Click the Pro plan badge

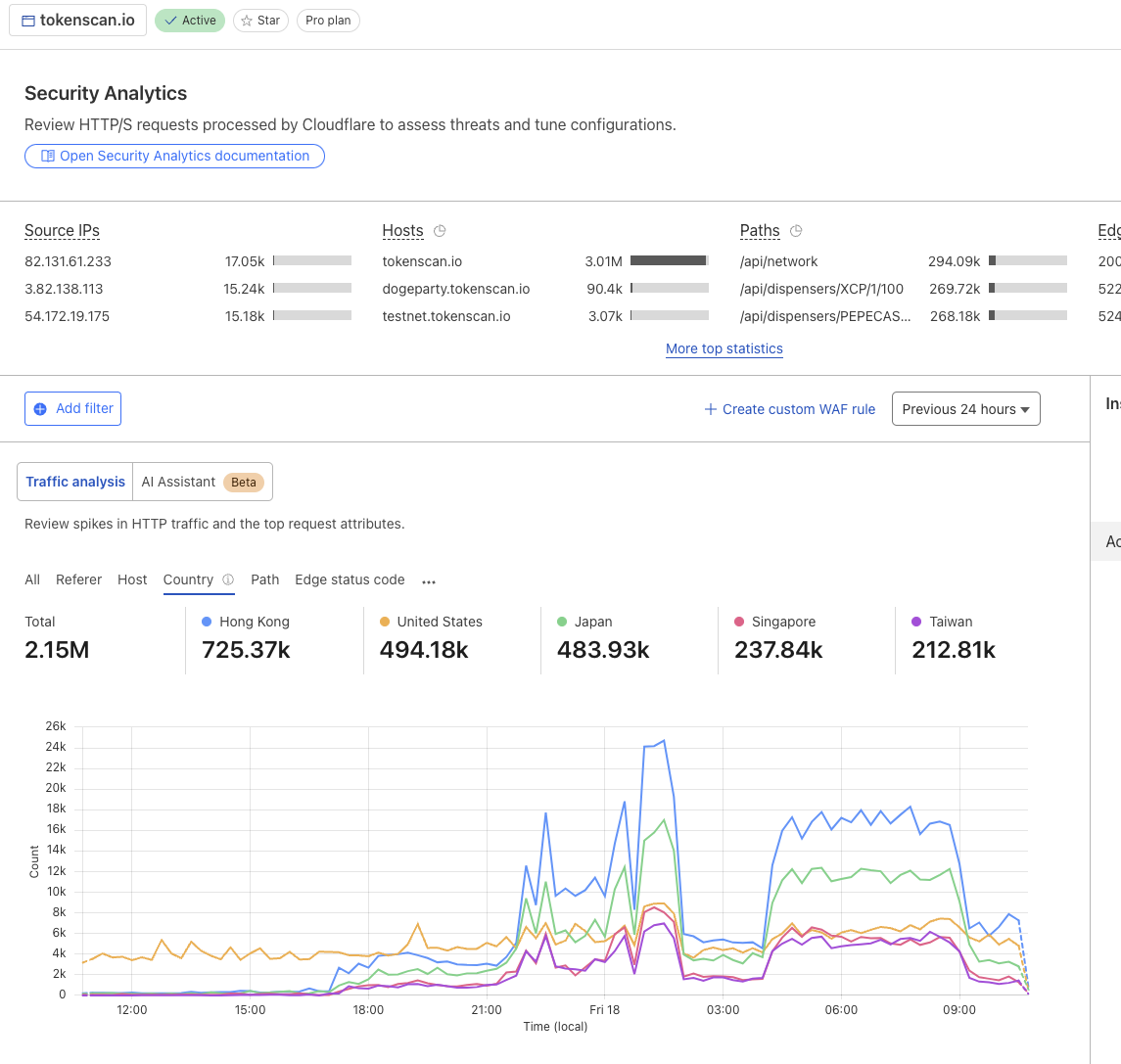pos(328,21)
